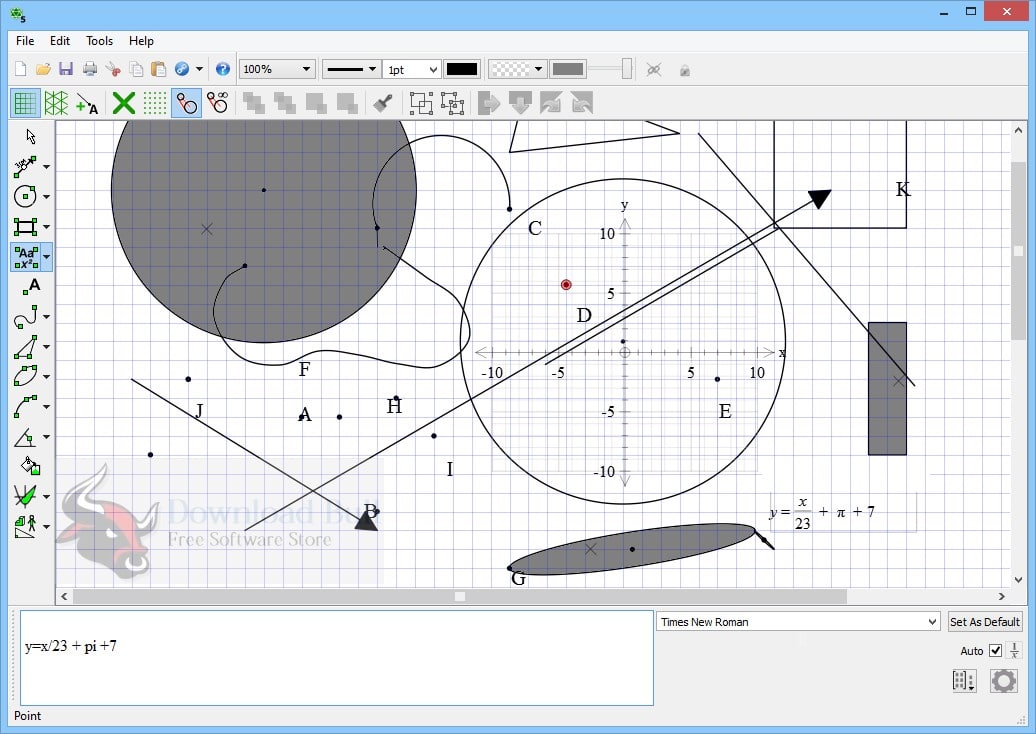Open the 100% zoom level dropdown
The width and height of the screenshot is (1036, 734).
[277, 69]
